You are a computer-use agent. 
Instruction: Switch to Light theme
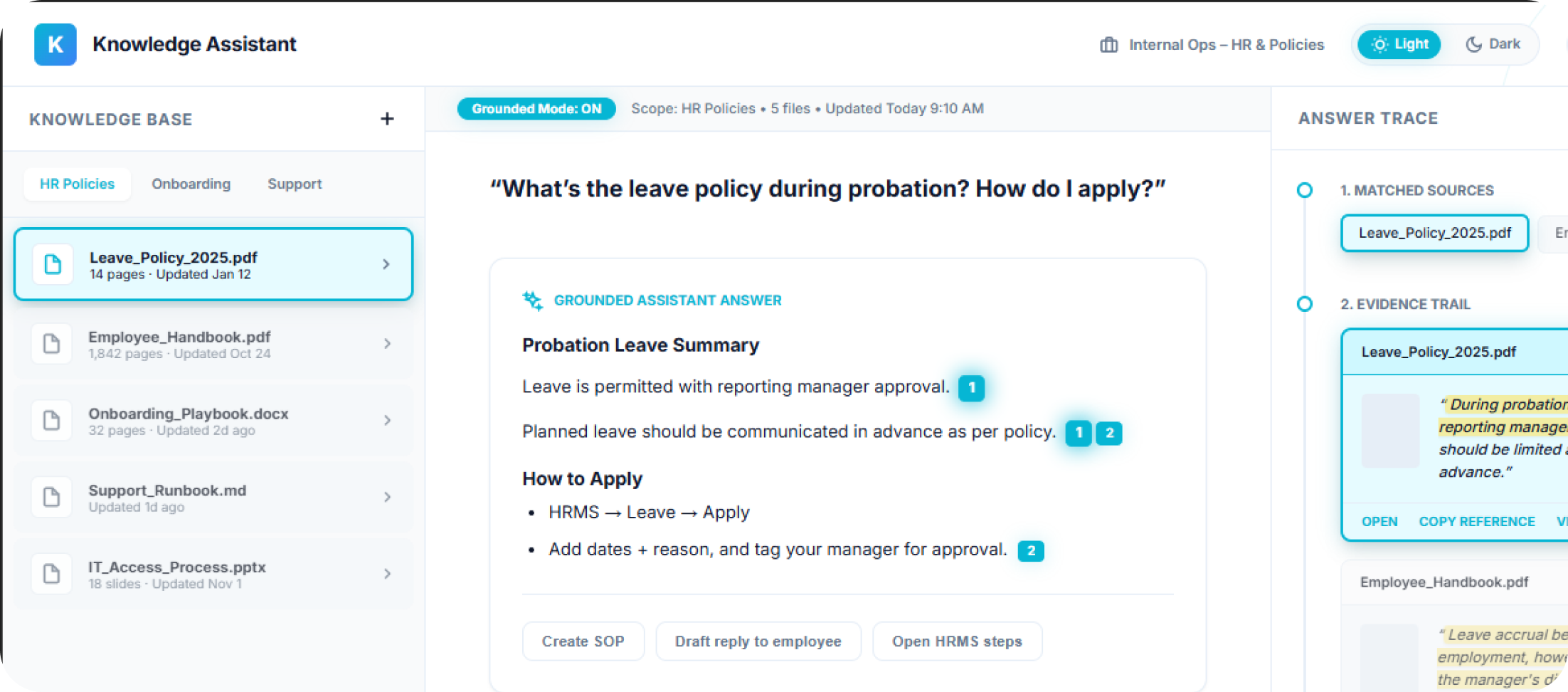coord(1399,44)
